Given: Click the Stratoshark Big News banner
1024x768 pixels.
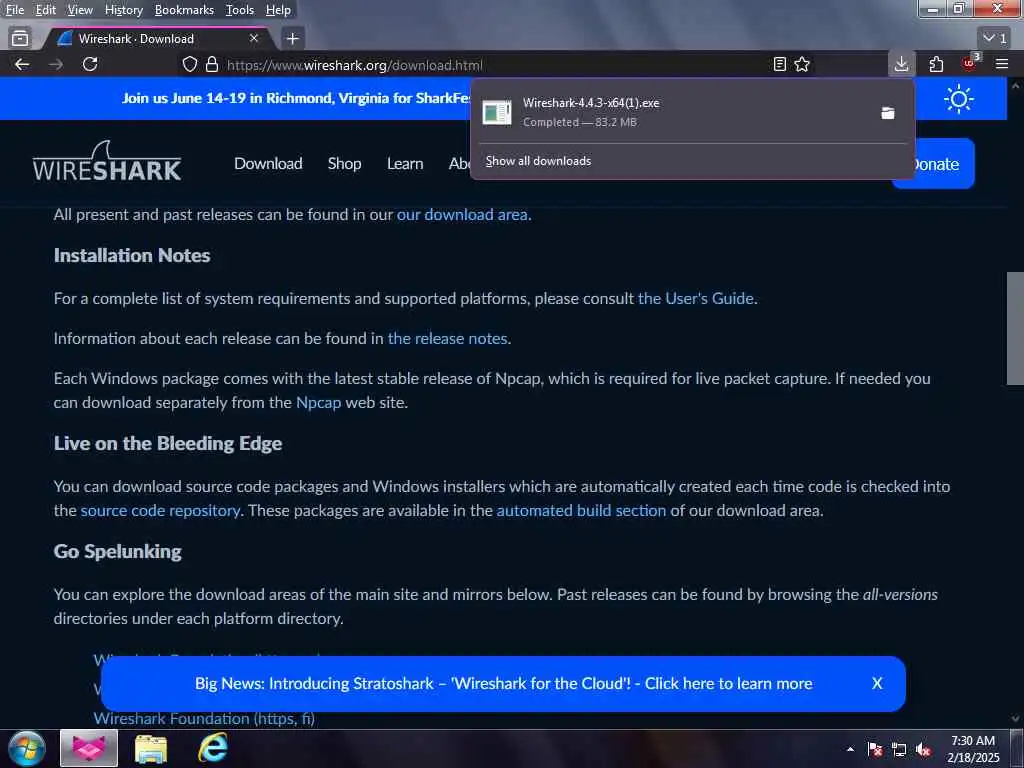Looking at the screenshot, I should 503,683.
